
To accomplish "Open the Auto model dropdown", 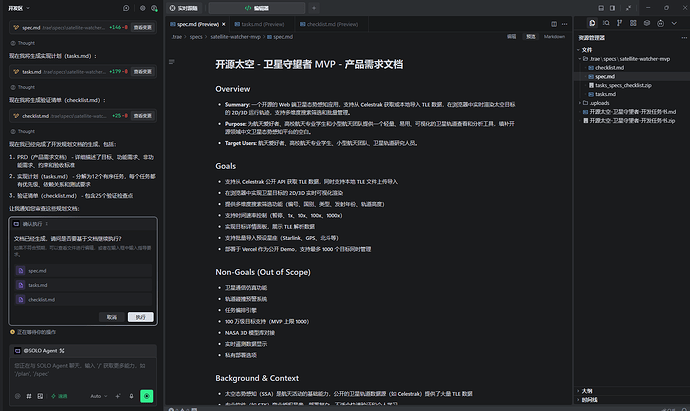I will pyautogui.click(x=99, y=396).
